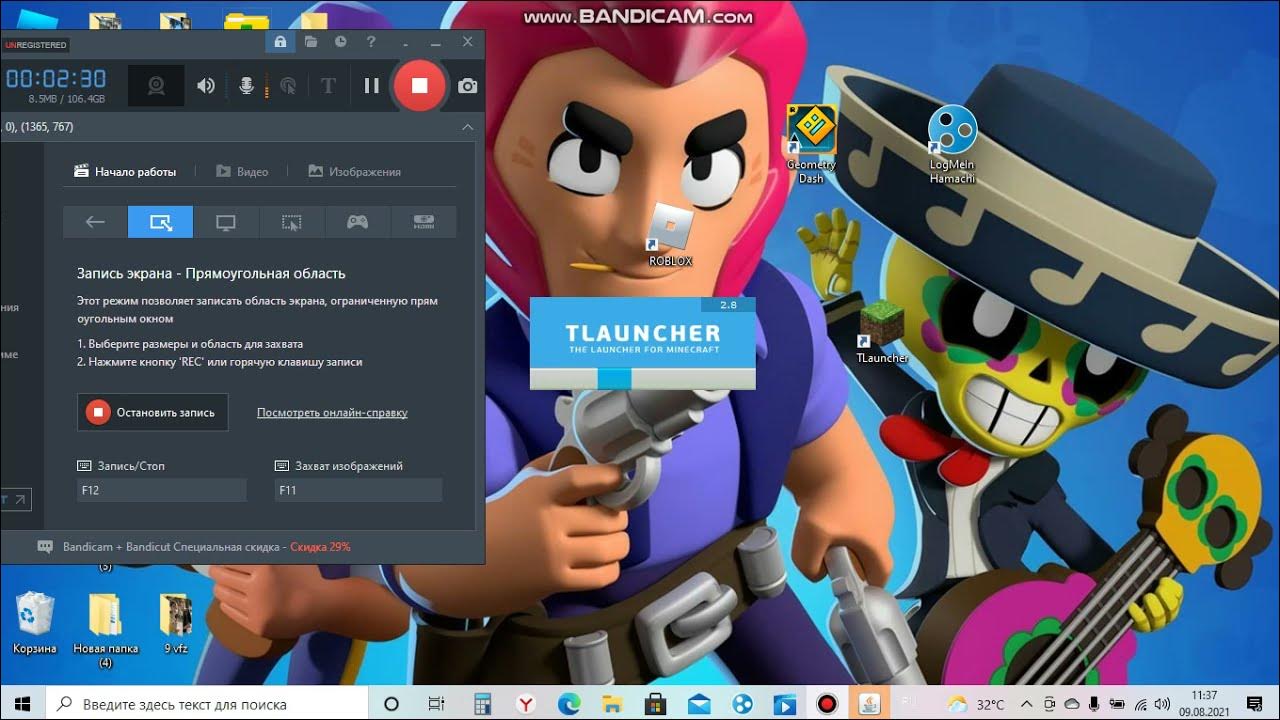The width and height of the screenshot is (1280, 720).
Task: Select the TLauncher desktop shortcut
Action: tap(882, 333)
